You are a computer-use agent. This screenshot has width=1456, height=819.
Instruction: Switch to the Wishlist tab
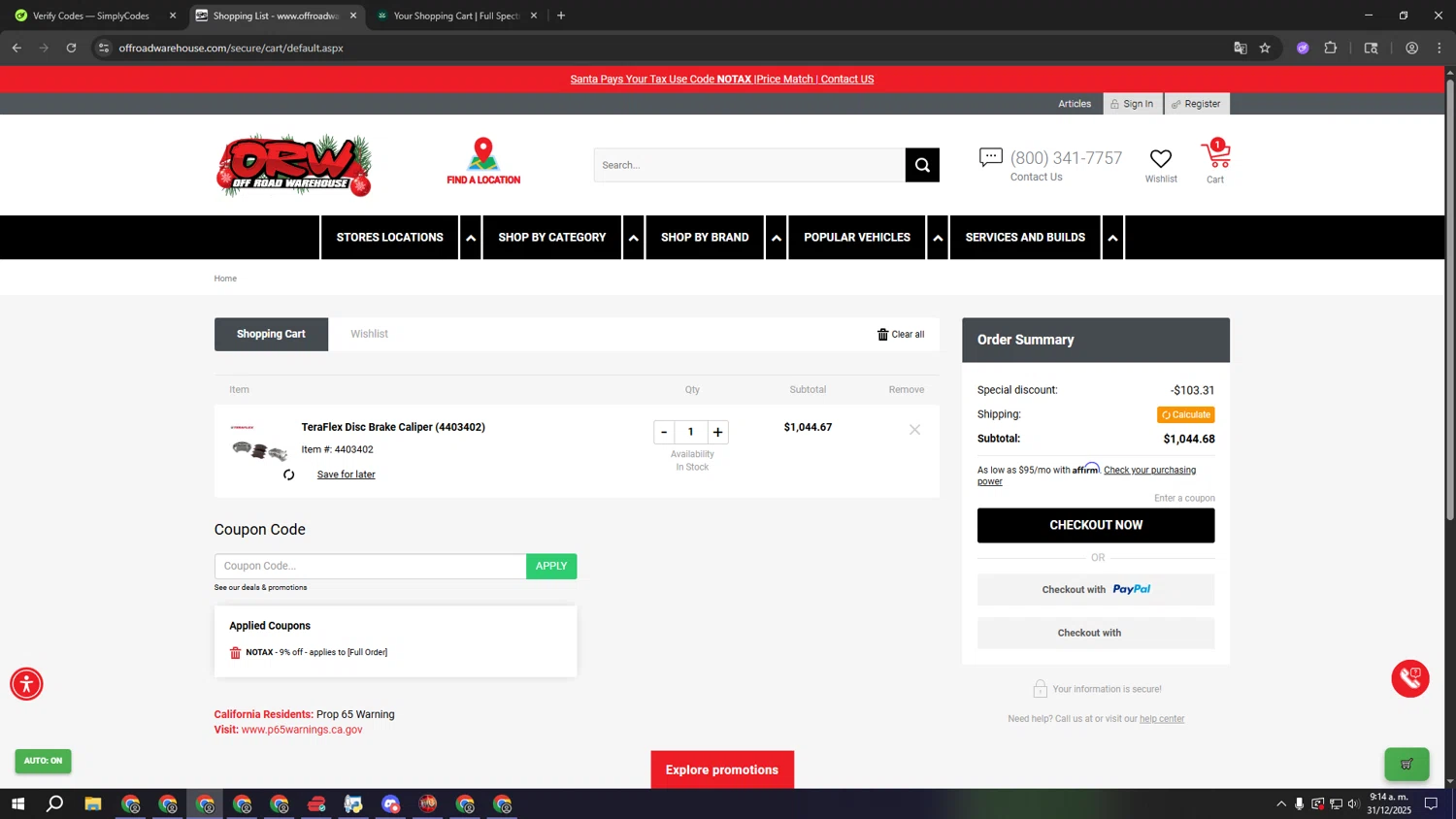(369, 334)
